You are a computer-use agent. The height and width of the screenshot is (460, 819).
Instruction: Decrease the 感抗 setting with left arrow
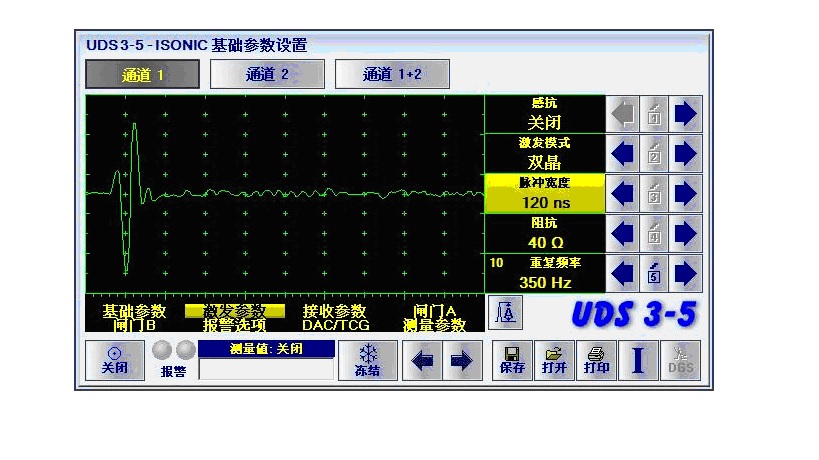pos(623,114)
